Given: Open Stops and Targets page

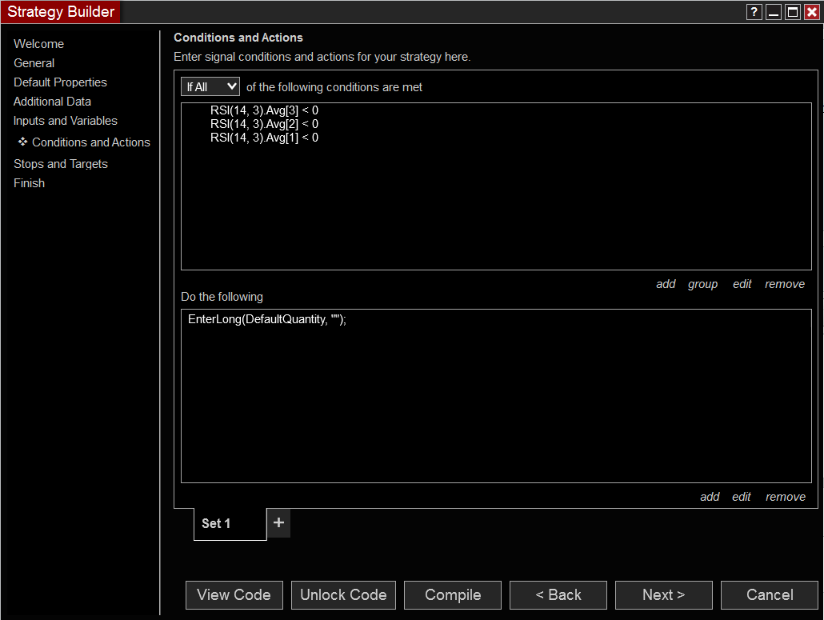Looking at the screenshot, I should (x=60, y=164).
